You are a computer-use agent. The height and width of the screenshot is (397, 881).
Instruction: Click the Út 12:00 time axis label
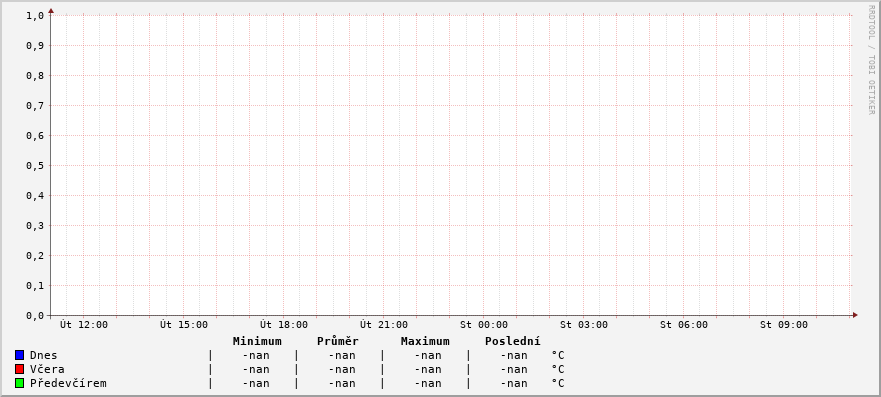click(x=84, y=325)
